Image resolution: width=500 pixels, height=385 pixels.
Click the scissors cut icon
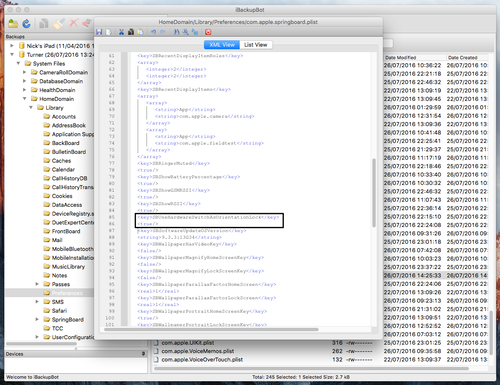(x=121, y=32)
